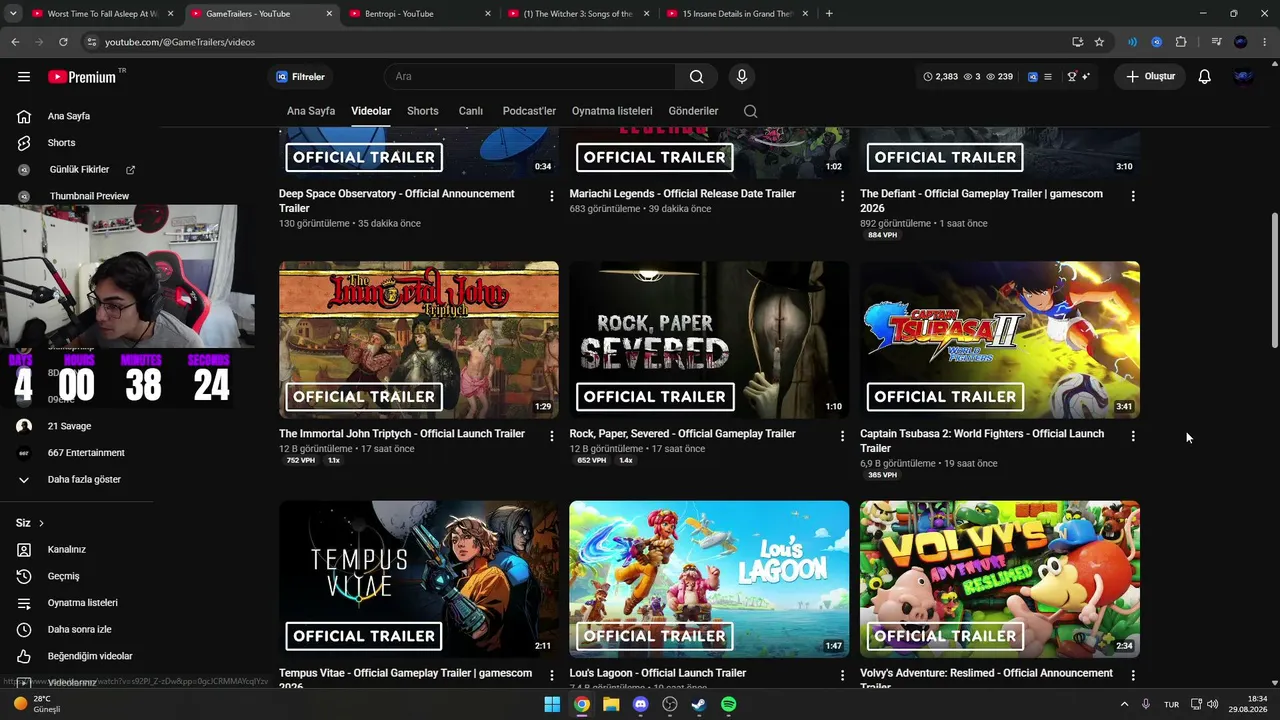Open options for Deep Space Observatory video
This screenshot has width=1280, height=720.
click(x=551, y=196)
